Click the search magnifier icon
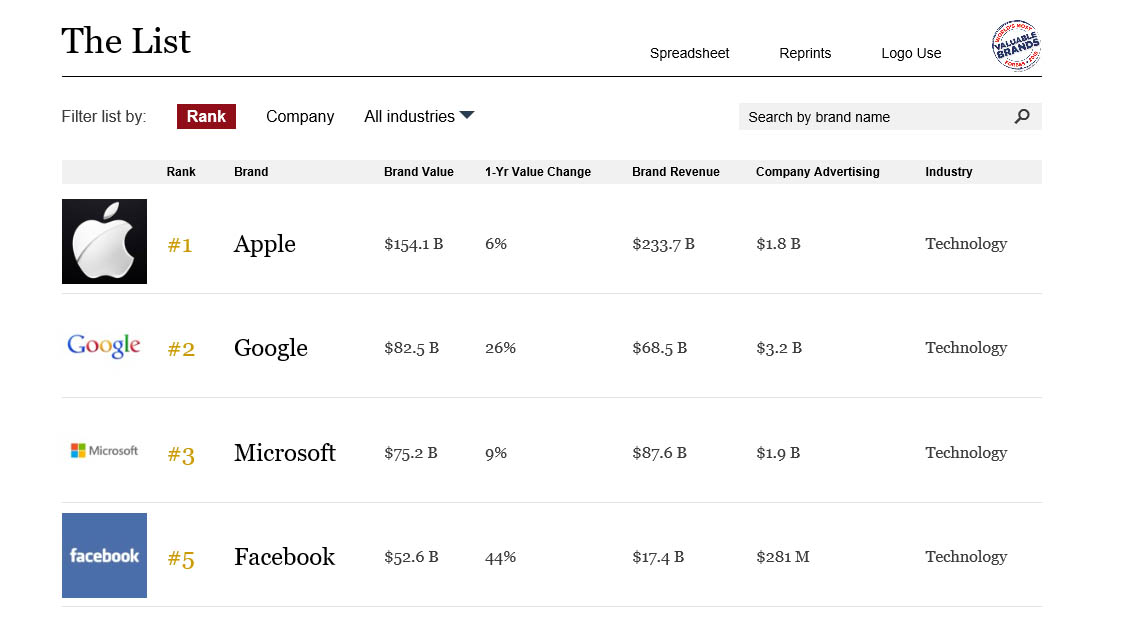This screenshot has height=629, width=1127. point(1021,116)
